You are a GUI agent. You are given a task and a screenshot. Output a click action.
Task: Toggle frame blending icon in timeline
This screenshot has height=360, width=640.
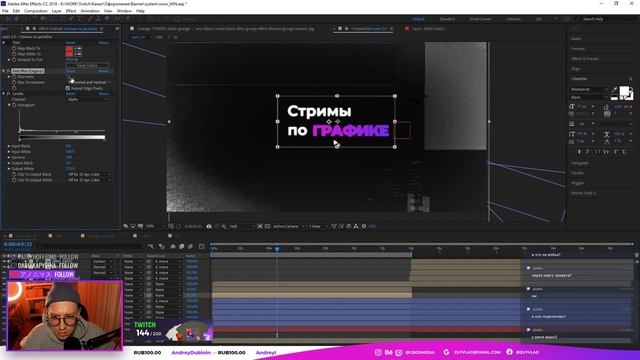(x=182, y=246)
